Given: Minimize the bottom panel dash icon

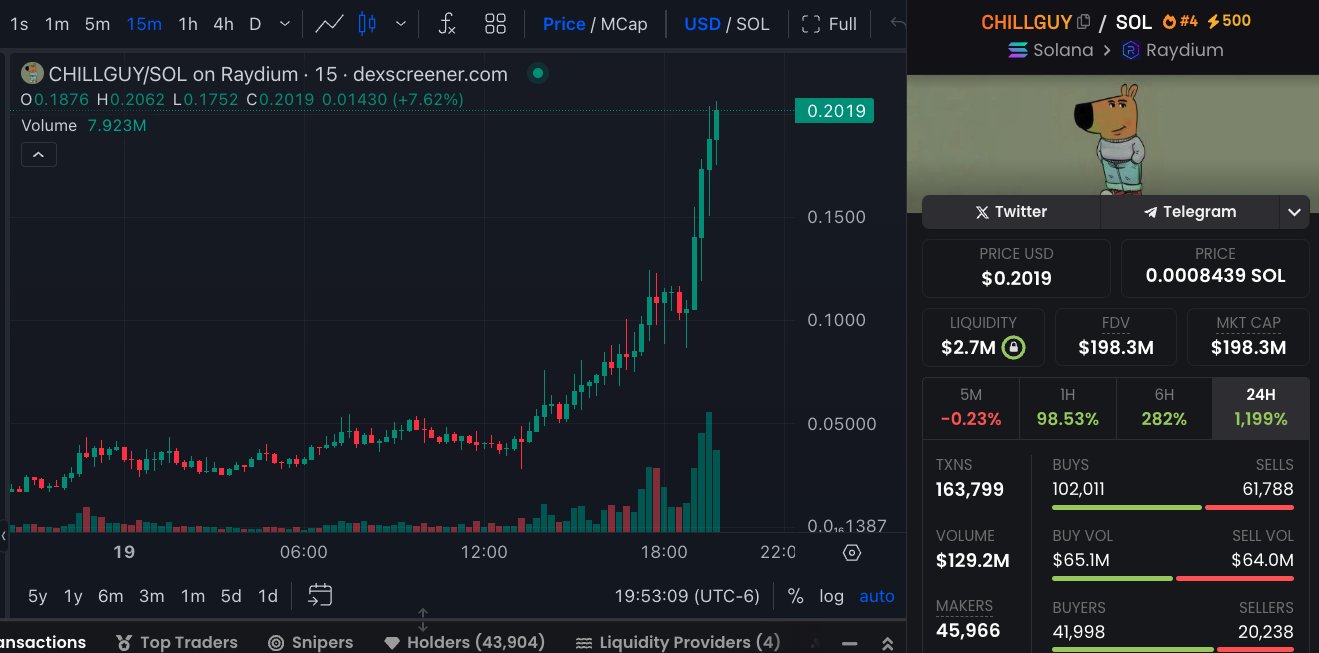Looking at the screenshot, I should point(850,643).
